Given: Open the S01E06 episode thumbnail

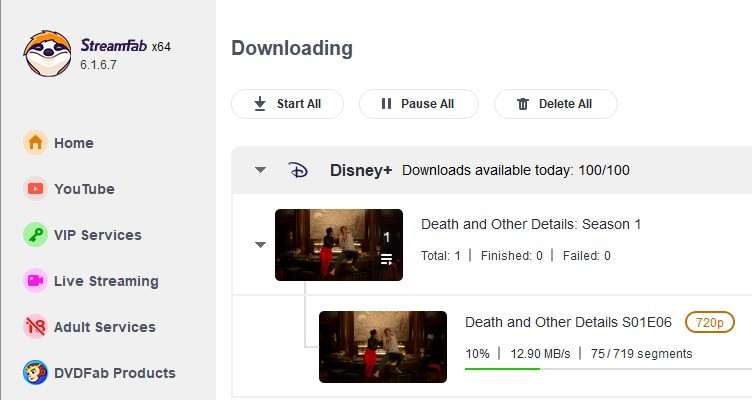Looking at the screenshot, I should (383, 347).
